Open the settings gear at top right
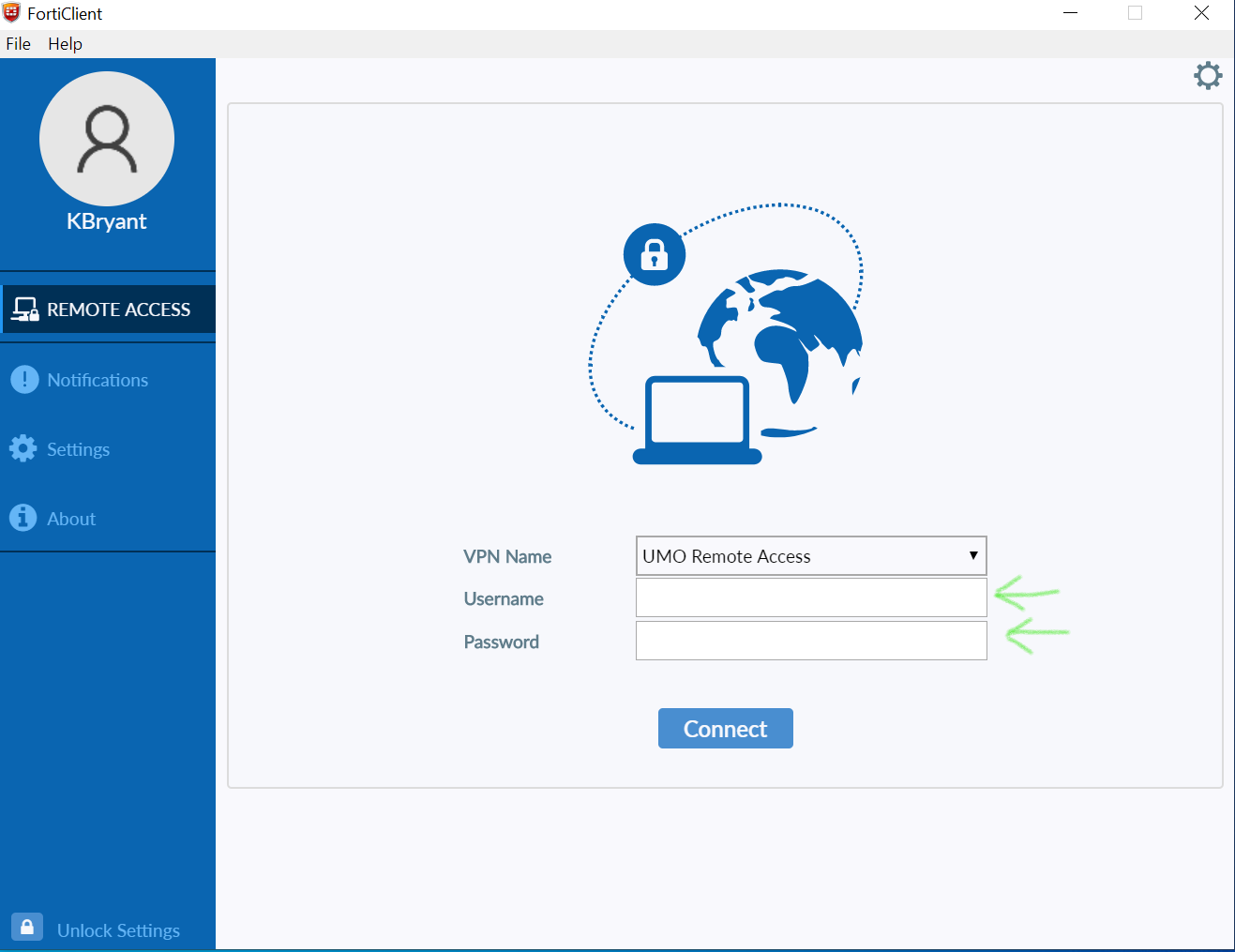The width and height of the screenshot is (1235, 952). pos(1208,75)
